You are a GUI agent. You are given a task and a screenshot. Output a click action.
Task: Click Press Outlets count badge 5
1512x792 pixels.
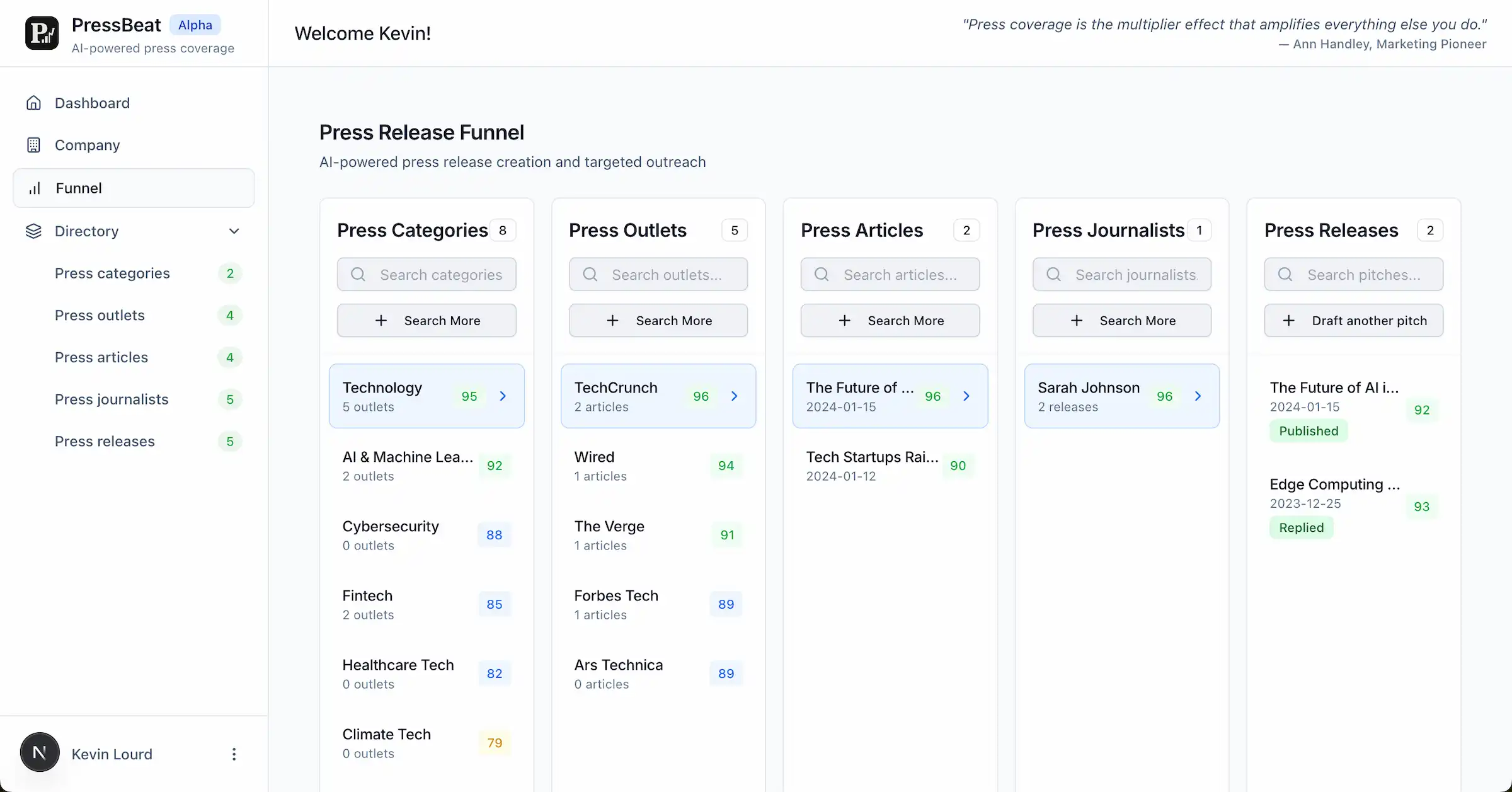[735, 231]
